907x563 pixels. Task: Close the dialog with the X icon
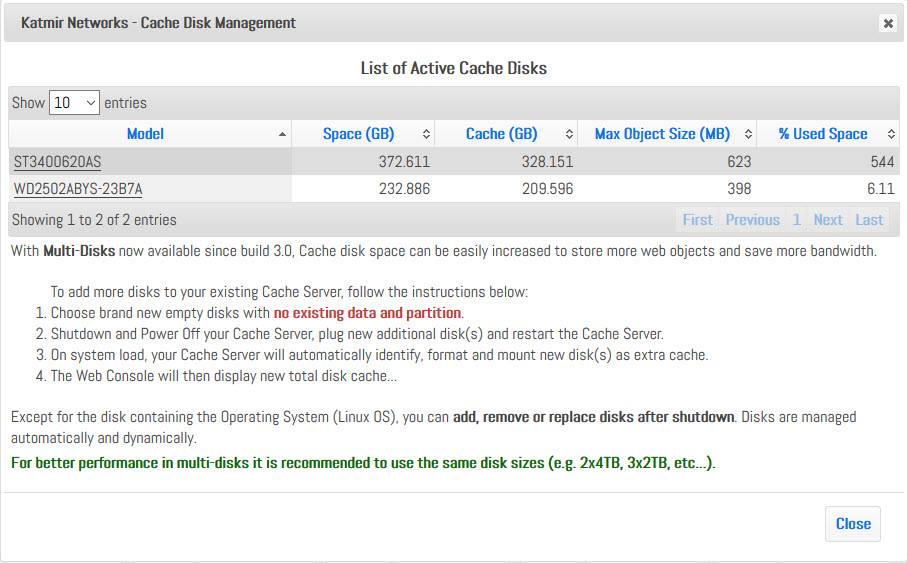[x=888, y=23]
